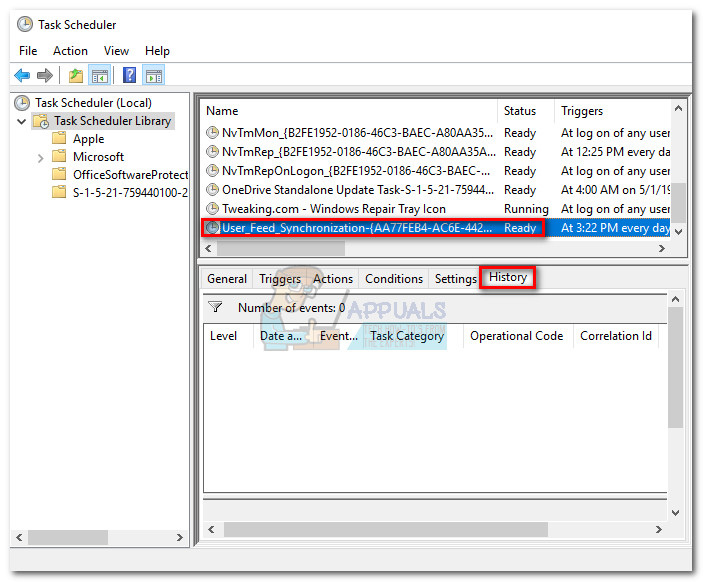Toggle the Show/Hide Console Tree icon
703x582 pixels.
[x=100, y=75]
